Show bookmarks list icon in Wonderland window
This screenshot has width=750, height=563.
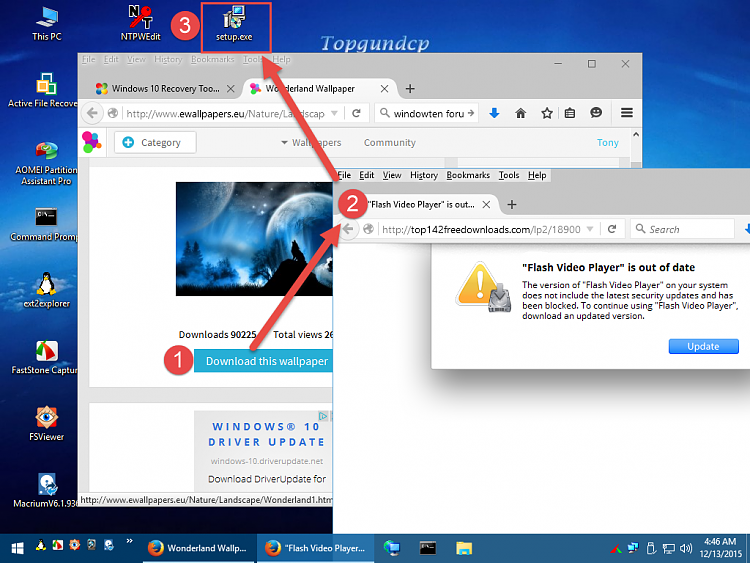pos(570,113)
